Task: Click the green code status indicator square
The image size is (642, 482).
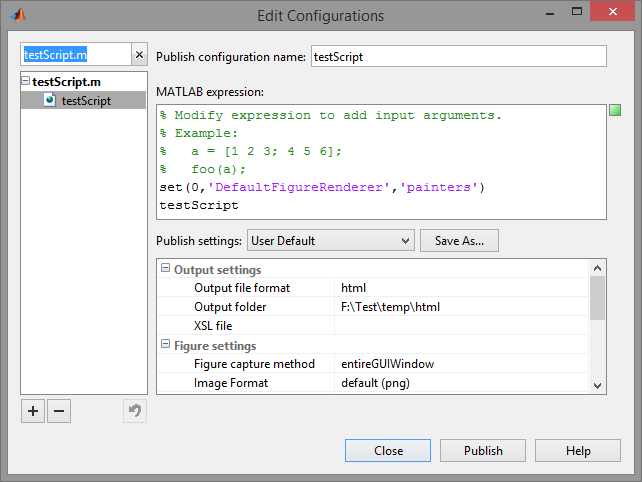Action: tap(615, 110)
